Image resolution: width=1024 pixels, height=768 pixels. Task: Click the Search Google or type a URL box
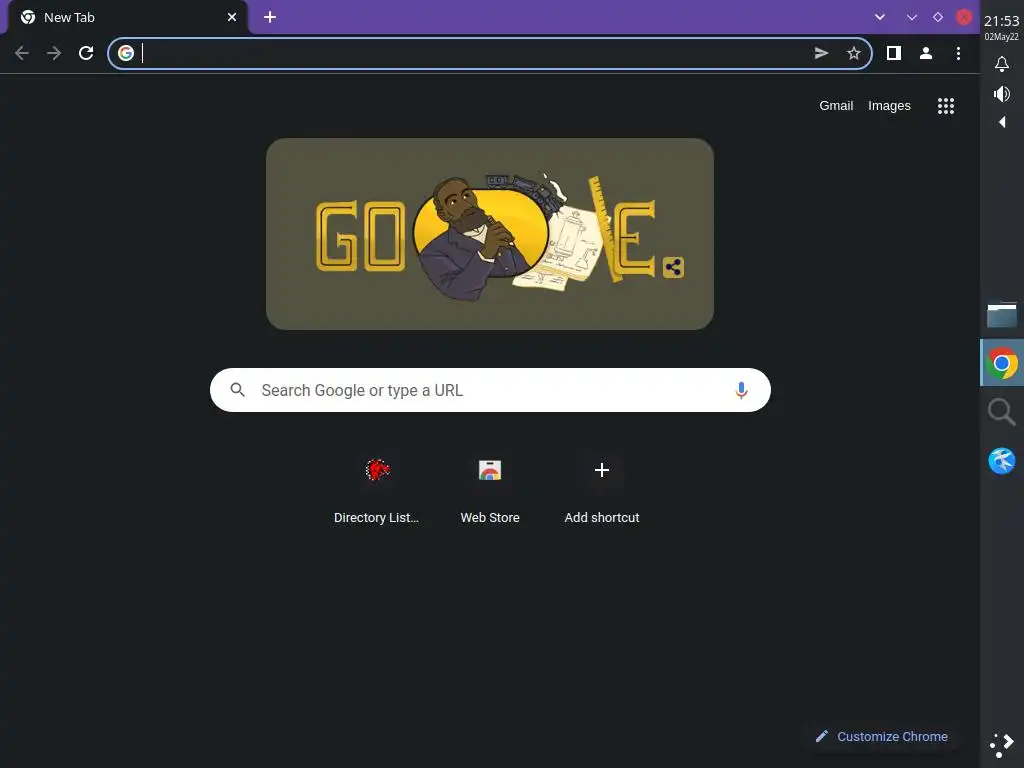click(x=490, y=390)
